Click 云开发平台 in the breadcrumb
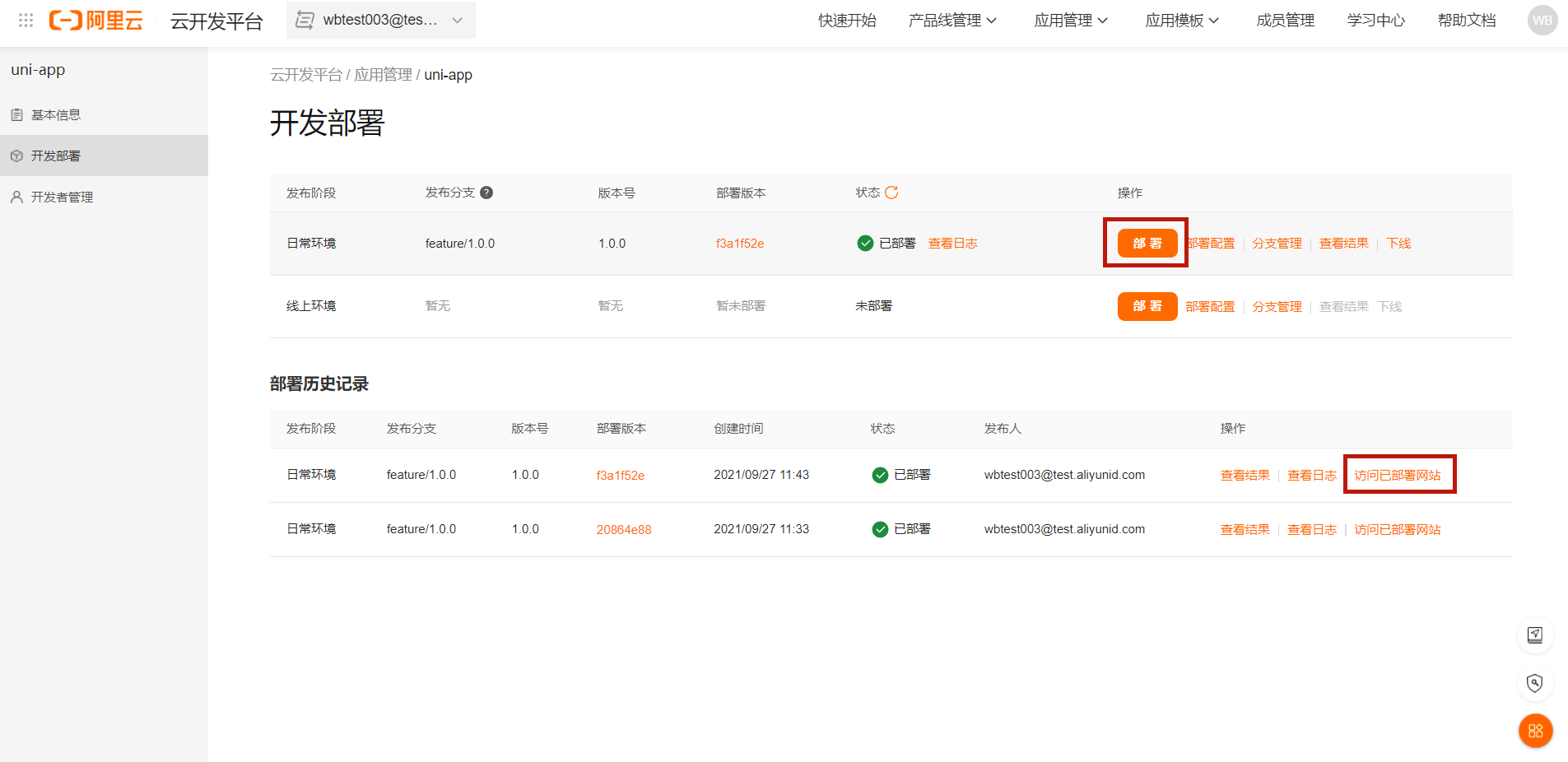The width and height of the screenshot is (1568, 762). point(306,75)
